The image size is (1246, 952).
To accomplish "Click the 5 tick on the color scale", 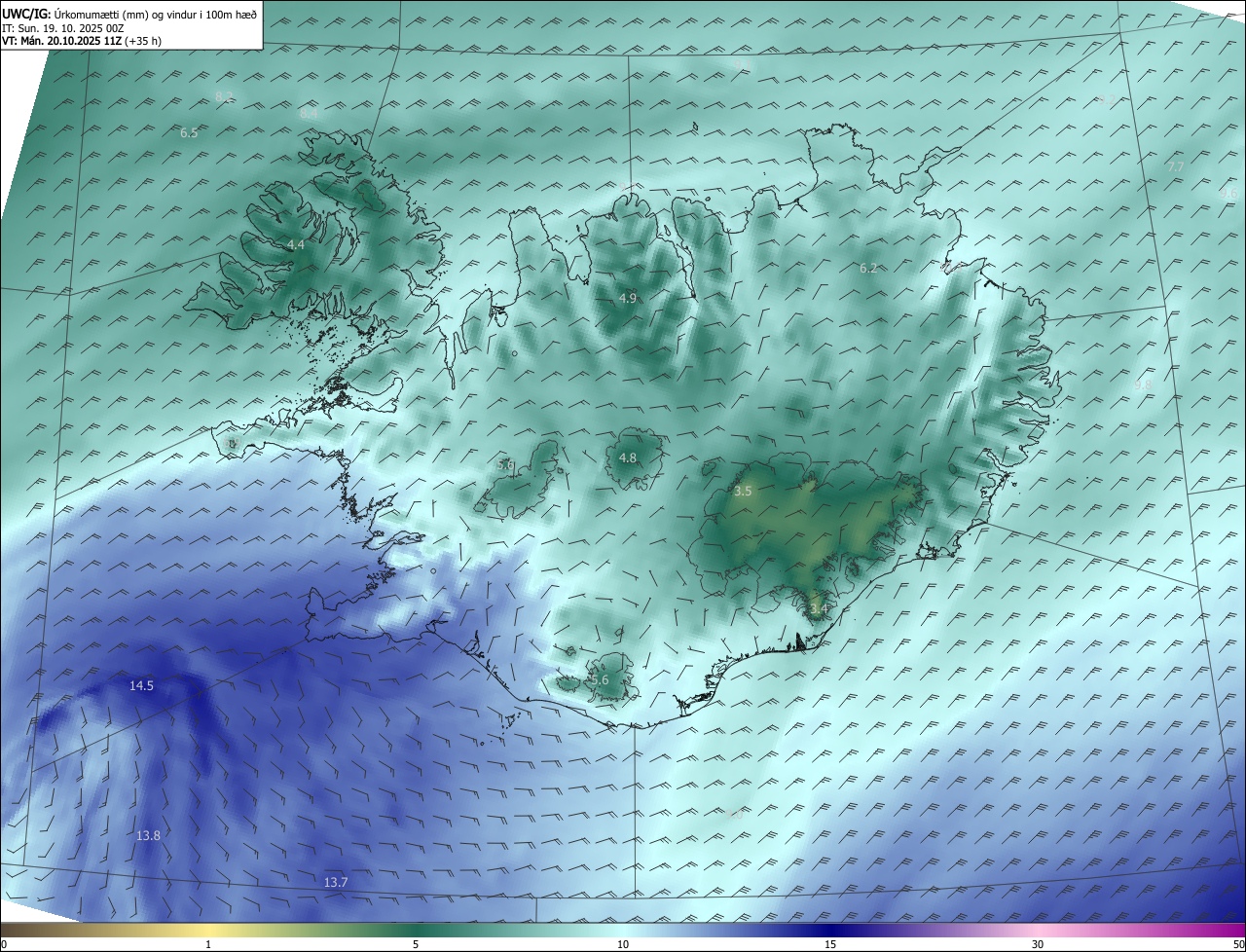I will click(416, 944).
